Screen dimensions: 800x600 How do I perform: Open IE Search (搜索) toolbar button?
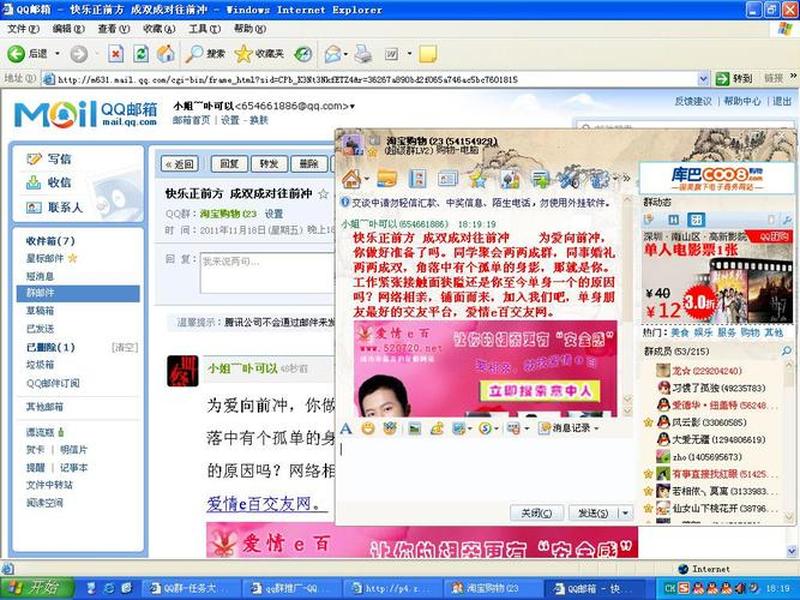[x=205, y=54]
